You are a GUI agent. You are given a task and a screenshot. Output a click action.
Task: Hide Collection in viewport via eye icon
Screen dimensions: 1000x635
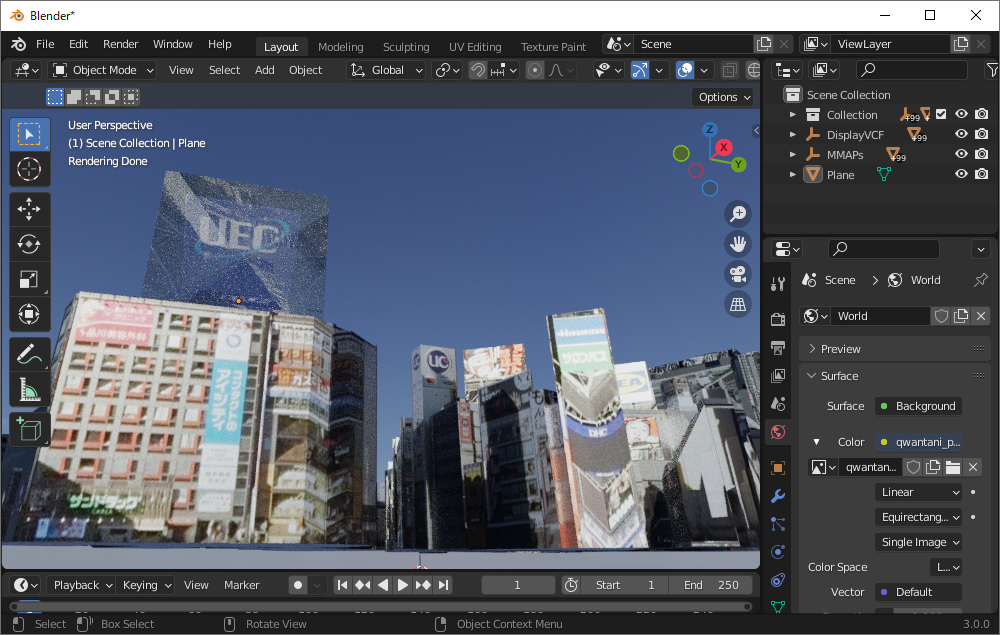pyautogui.click(x=961, y=114)
